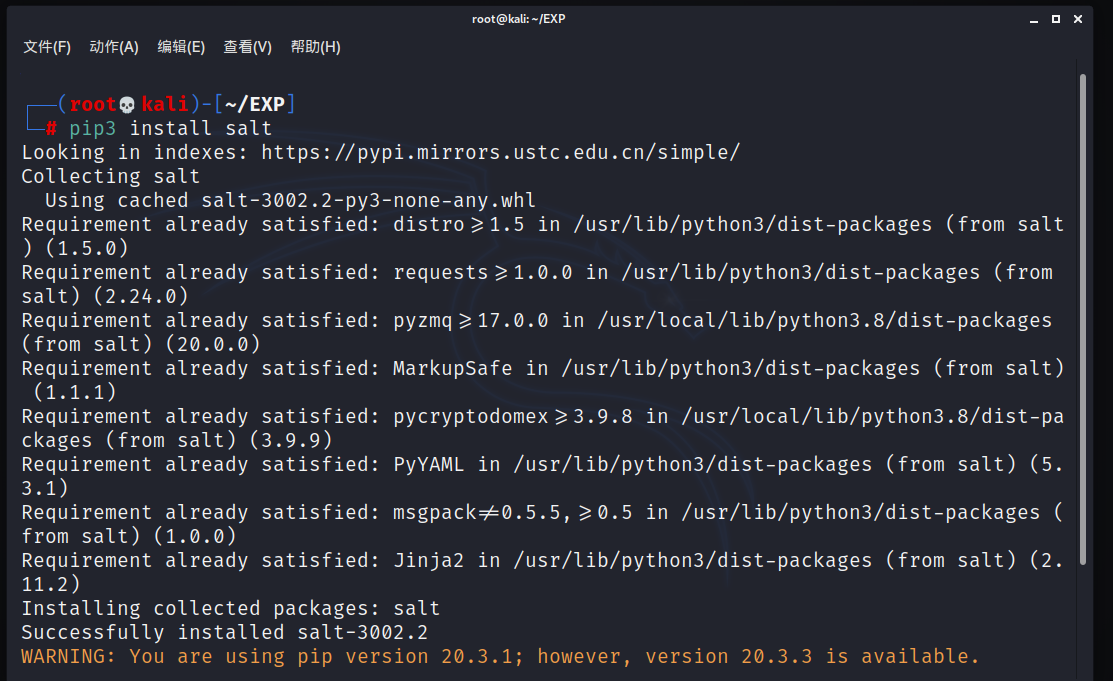
Task: Click the salt-3002.2-py3-none-any.whl filename
Action: click(x=368, y=201)
